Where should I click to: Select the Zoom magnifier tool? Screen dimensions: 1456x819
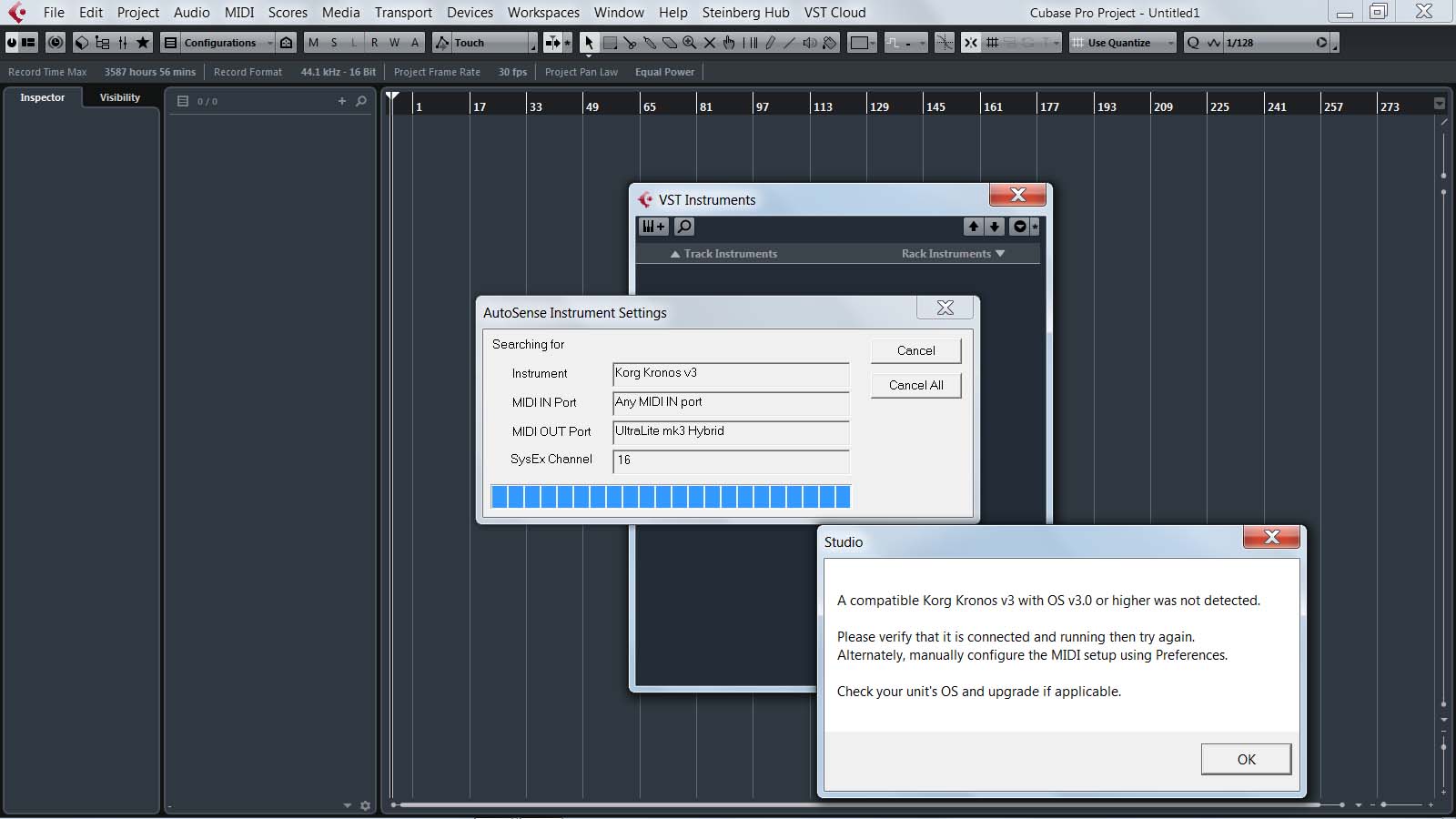690,43
